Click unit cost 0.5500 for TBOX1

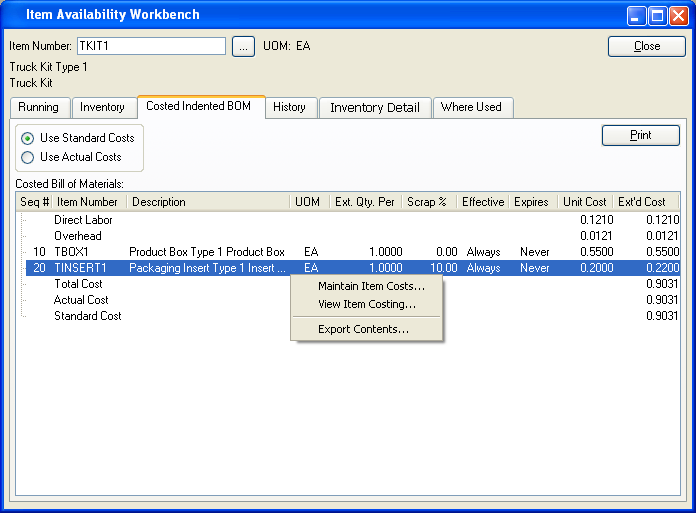click(597, 252)
